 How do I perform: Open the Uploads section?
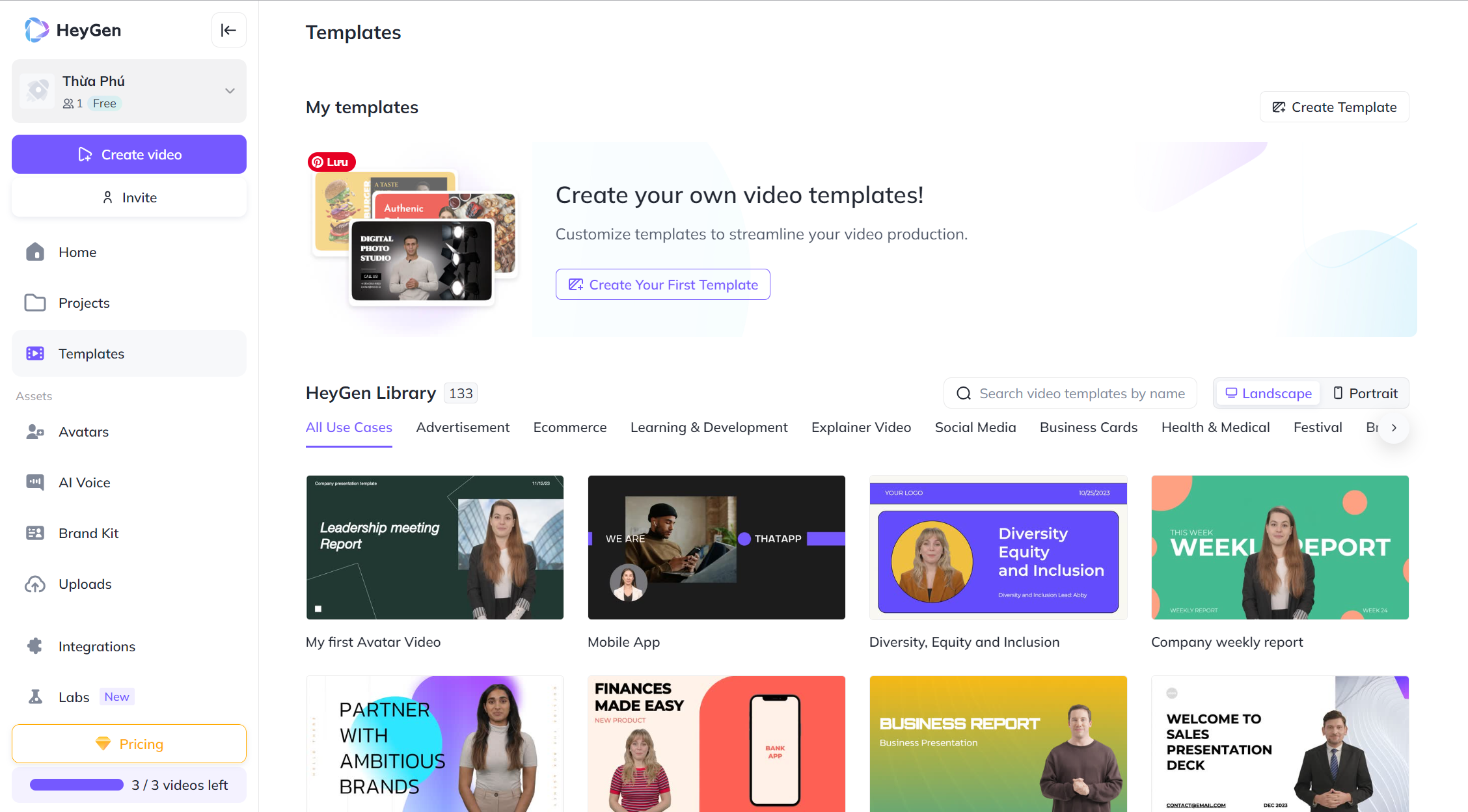click(x=85, y=583)
